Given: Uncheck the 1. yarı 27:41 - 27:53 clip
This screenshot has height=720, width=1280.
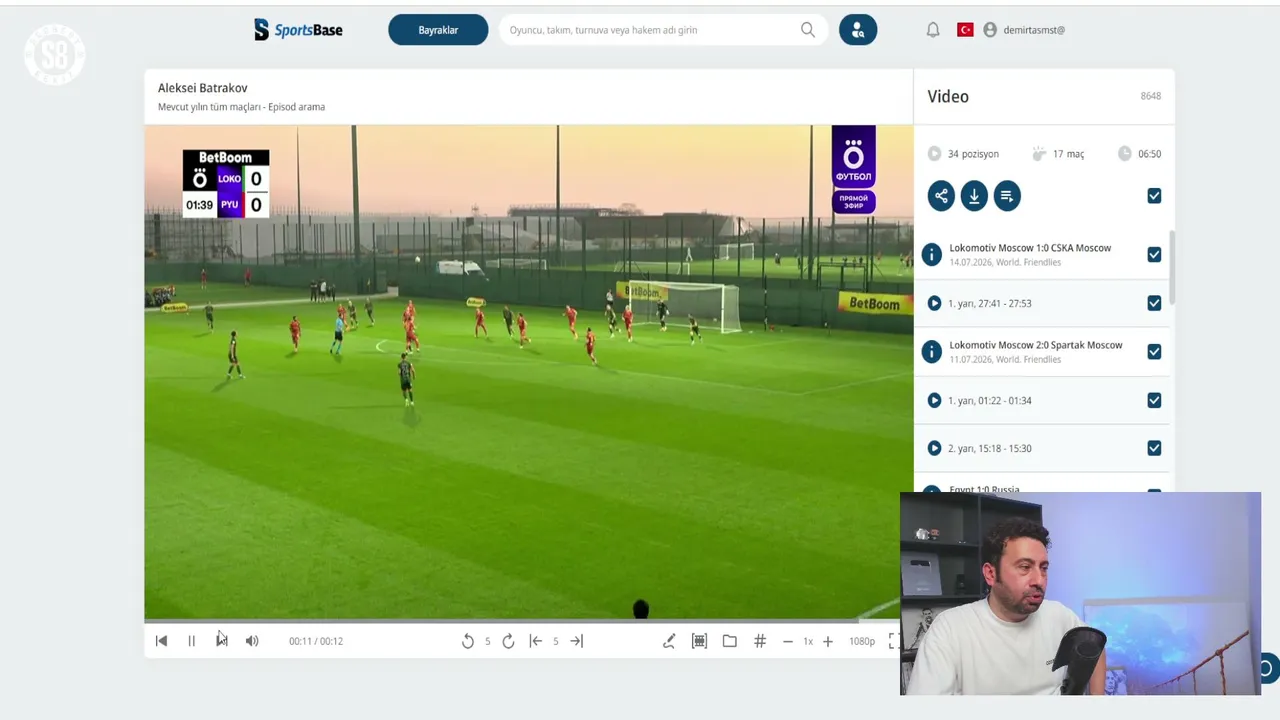Looking at the screenshot, I should coord(1154,303).
